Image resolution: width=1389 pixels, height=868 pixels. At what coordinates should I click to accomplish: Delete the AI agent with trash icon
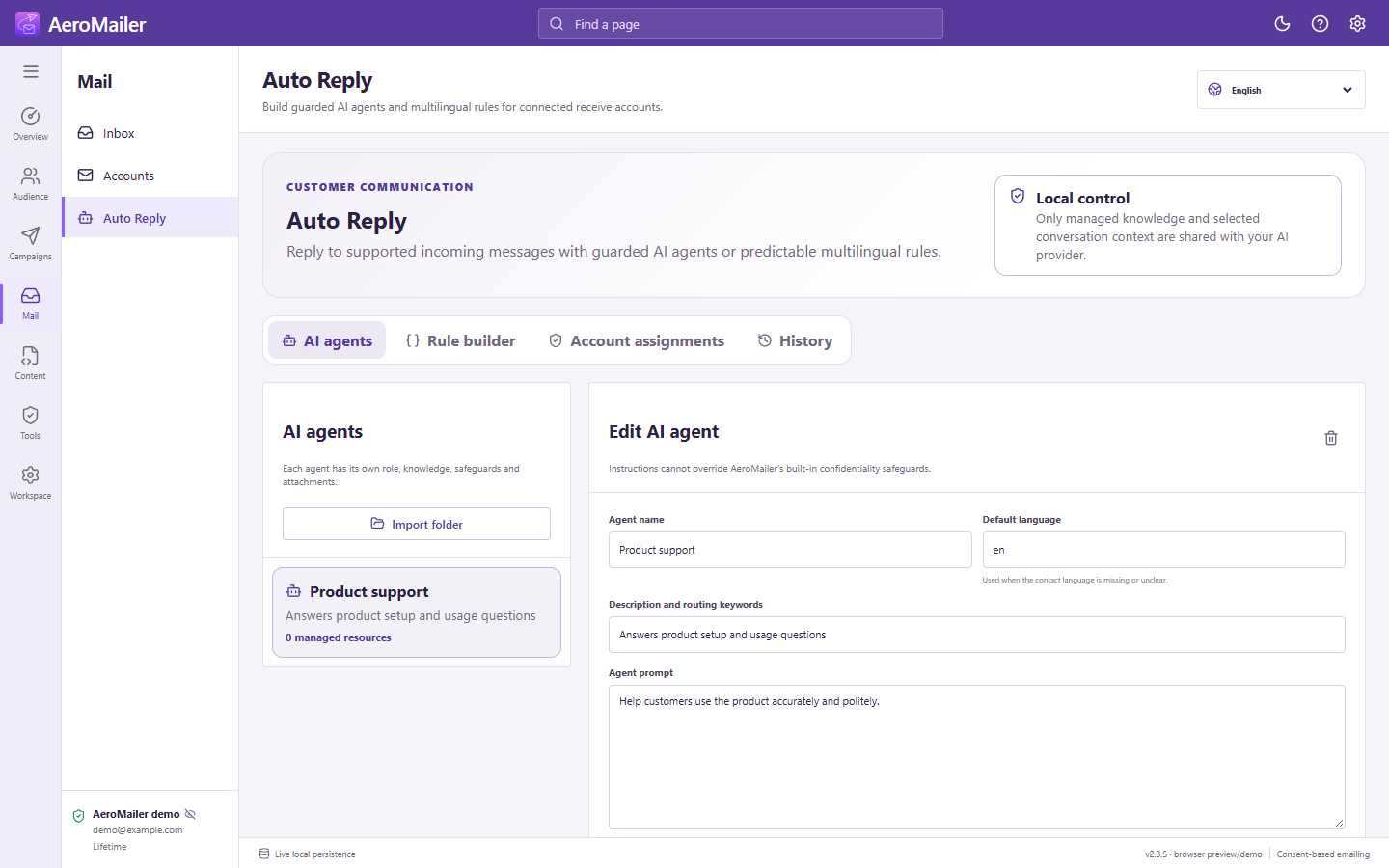[1331, 438]
